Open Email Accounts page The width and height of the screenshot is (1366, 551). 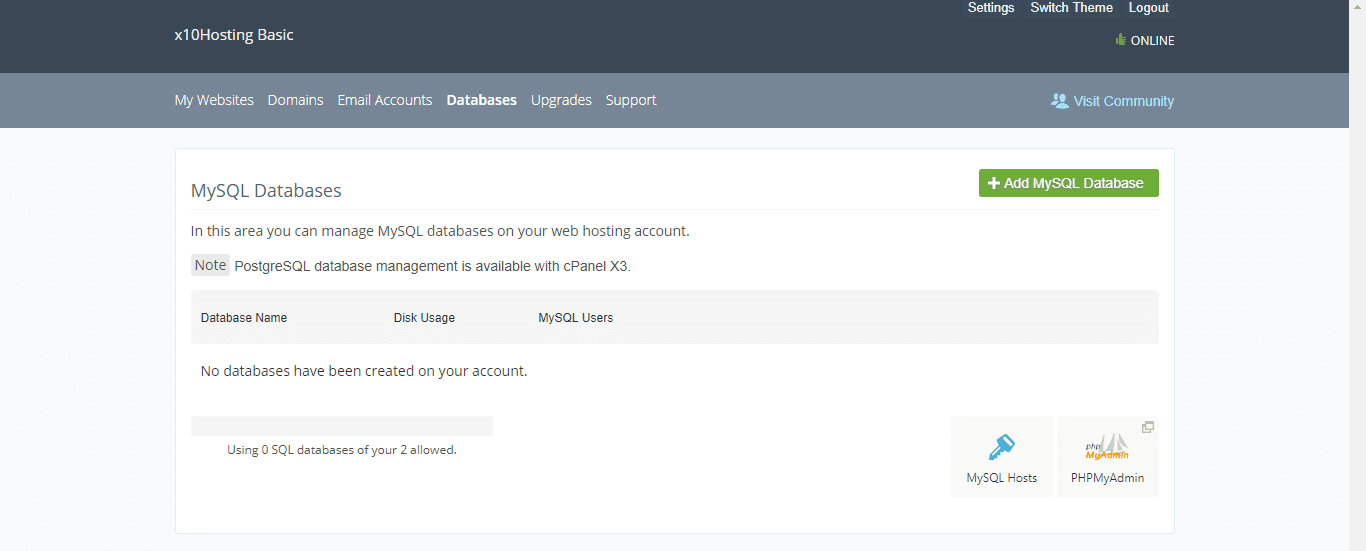point(385,100)
